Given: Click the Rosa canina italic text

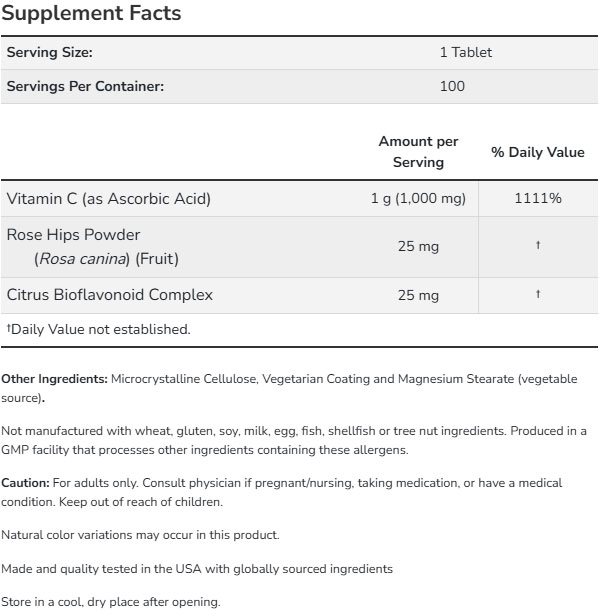Looking at the screenshot, I should [84, 259].
